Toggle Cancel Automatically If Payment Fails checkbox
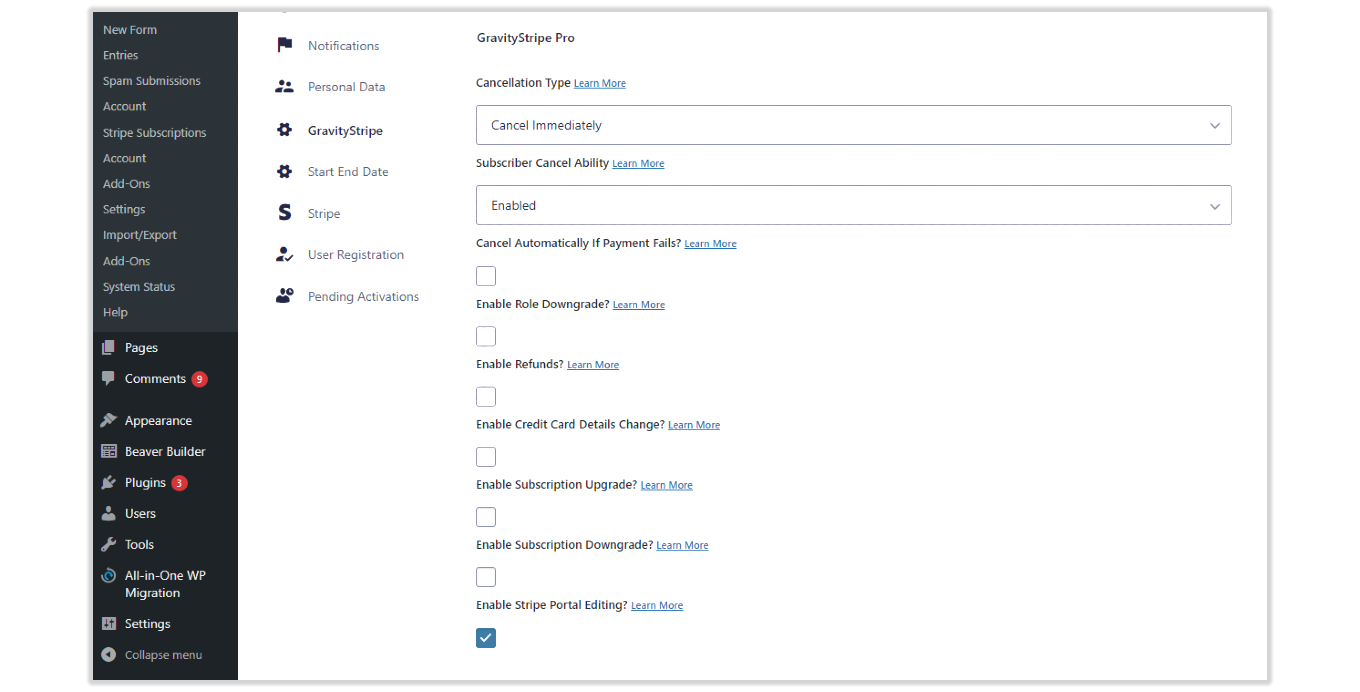The width and height of the screenshot is (1360, 692). point(486,276)
